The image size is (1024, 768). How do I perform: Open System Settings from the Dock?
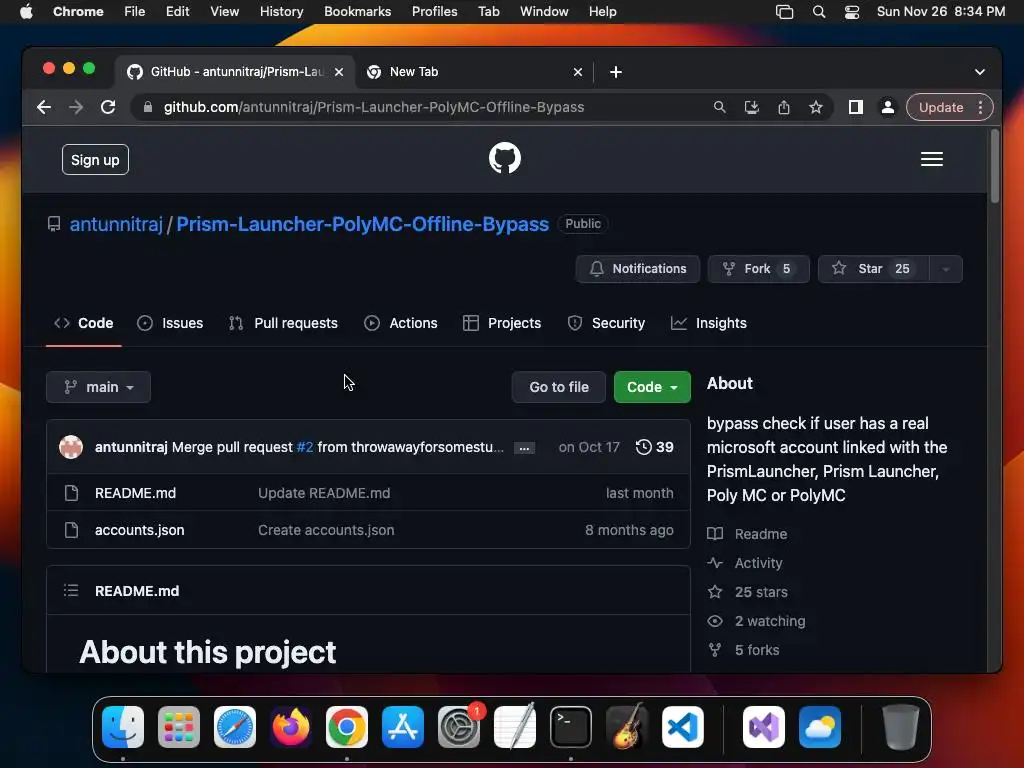(459, 727)
